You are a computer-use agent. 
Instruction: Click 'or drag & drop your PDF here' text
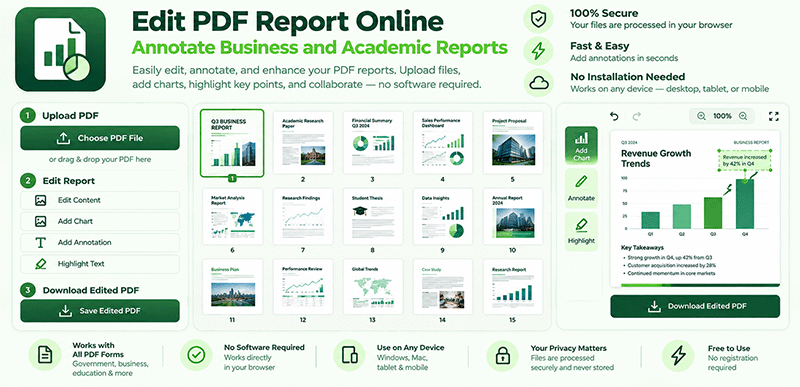tap(100, 160)
